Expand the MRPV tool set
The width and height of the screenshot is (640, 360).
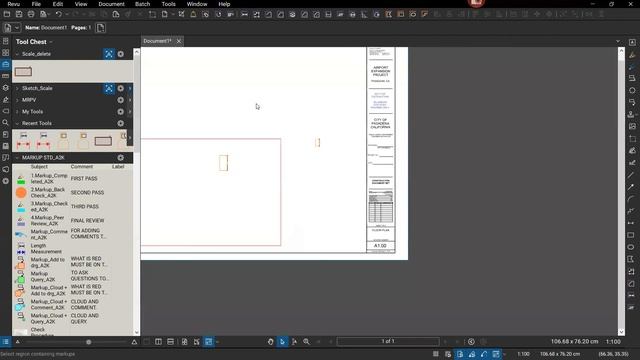pyautogui.click(x=17, y=100)
